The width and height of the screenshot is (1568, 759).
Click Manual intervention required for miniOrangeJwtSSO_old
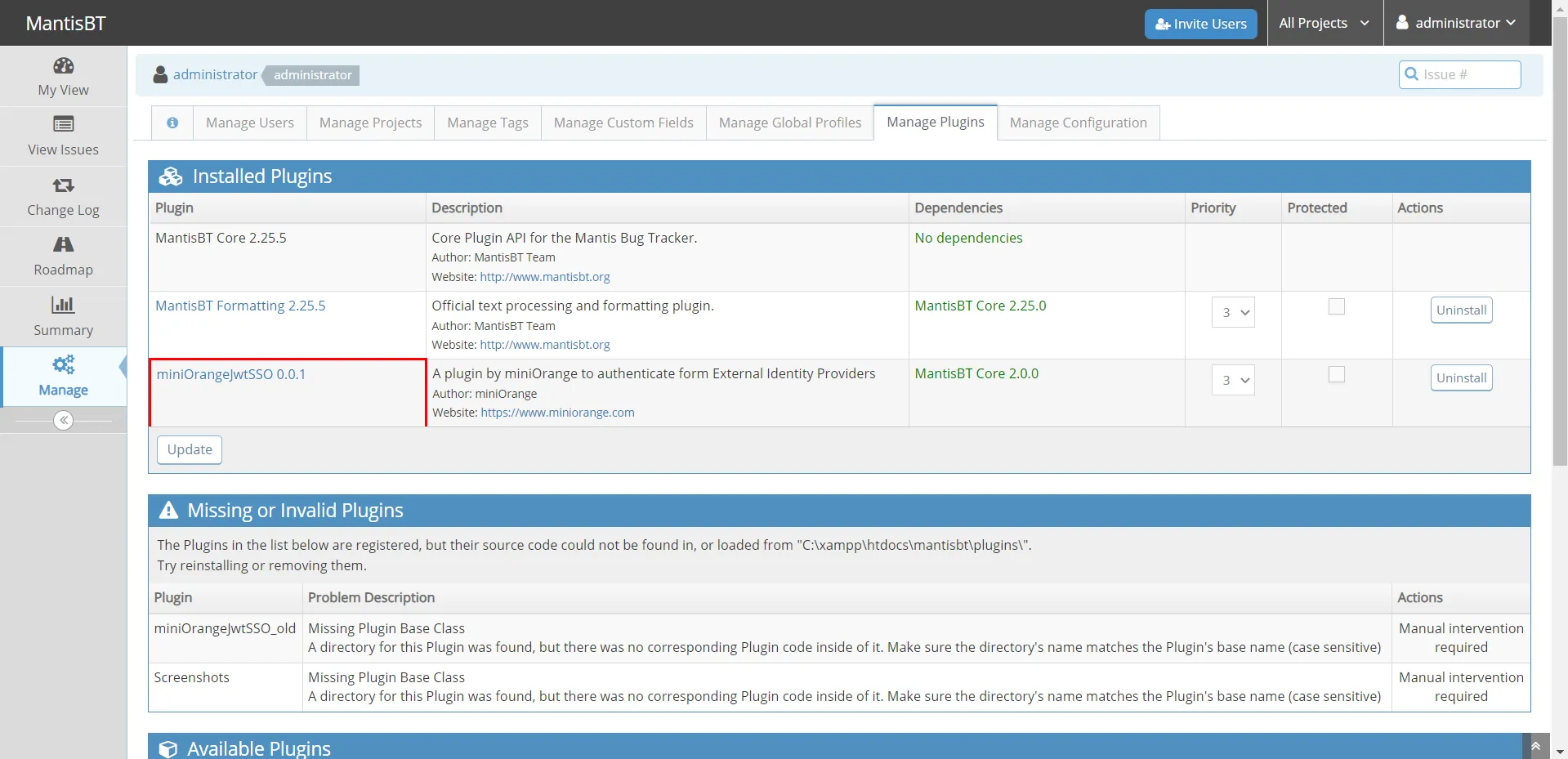(1461, 637)
